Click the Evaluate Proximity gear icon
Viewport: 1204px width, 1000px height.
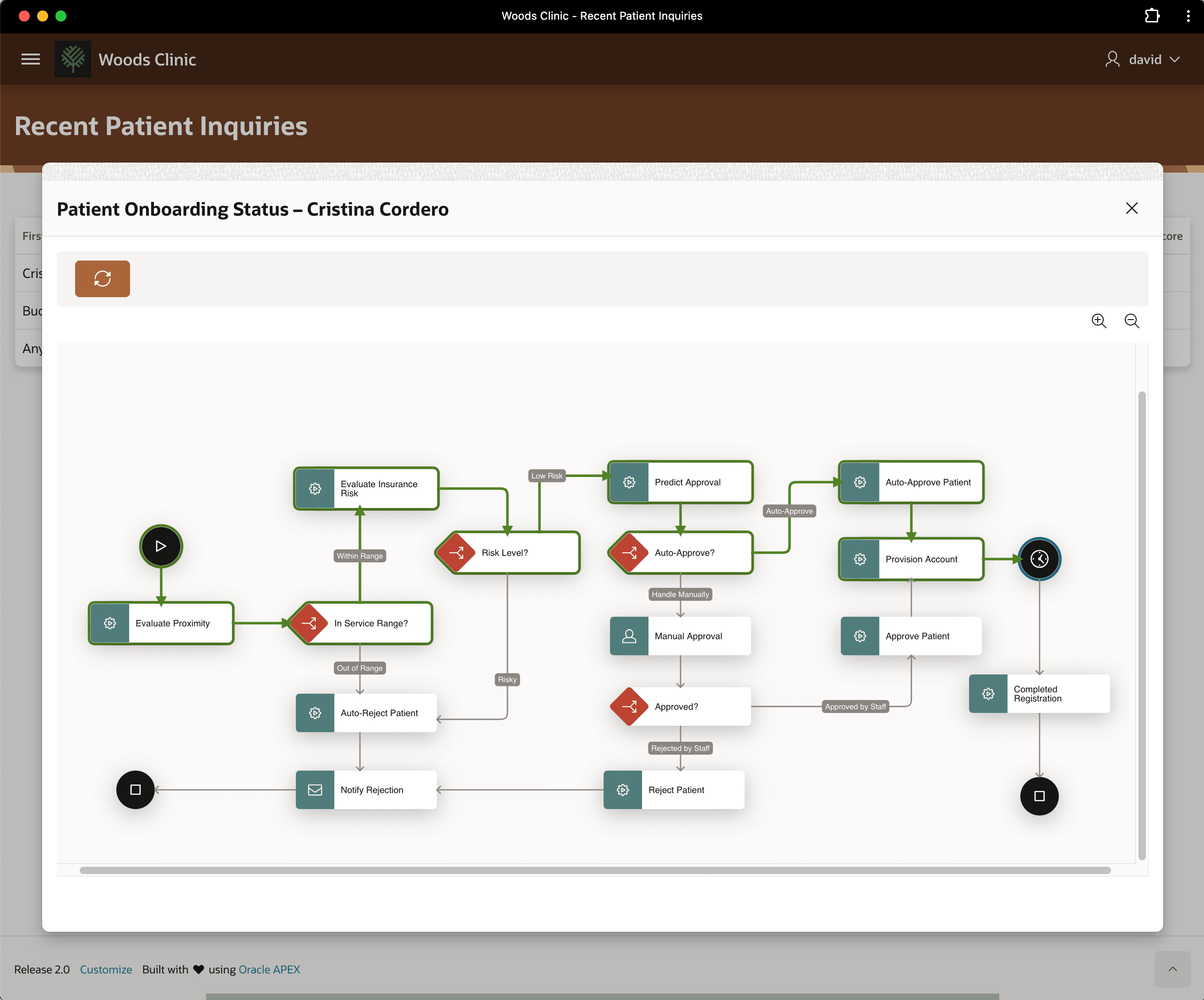click(x=109, y=623)
